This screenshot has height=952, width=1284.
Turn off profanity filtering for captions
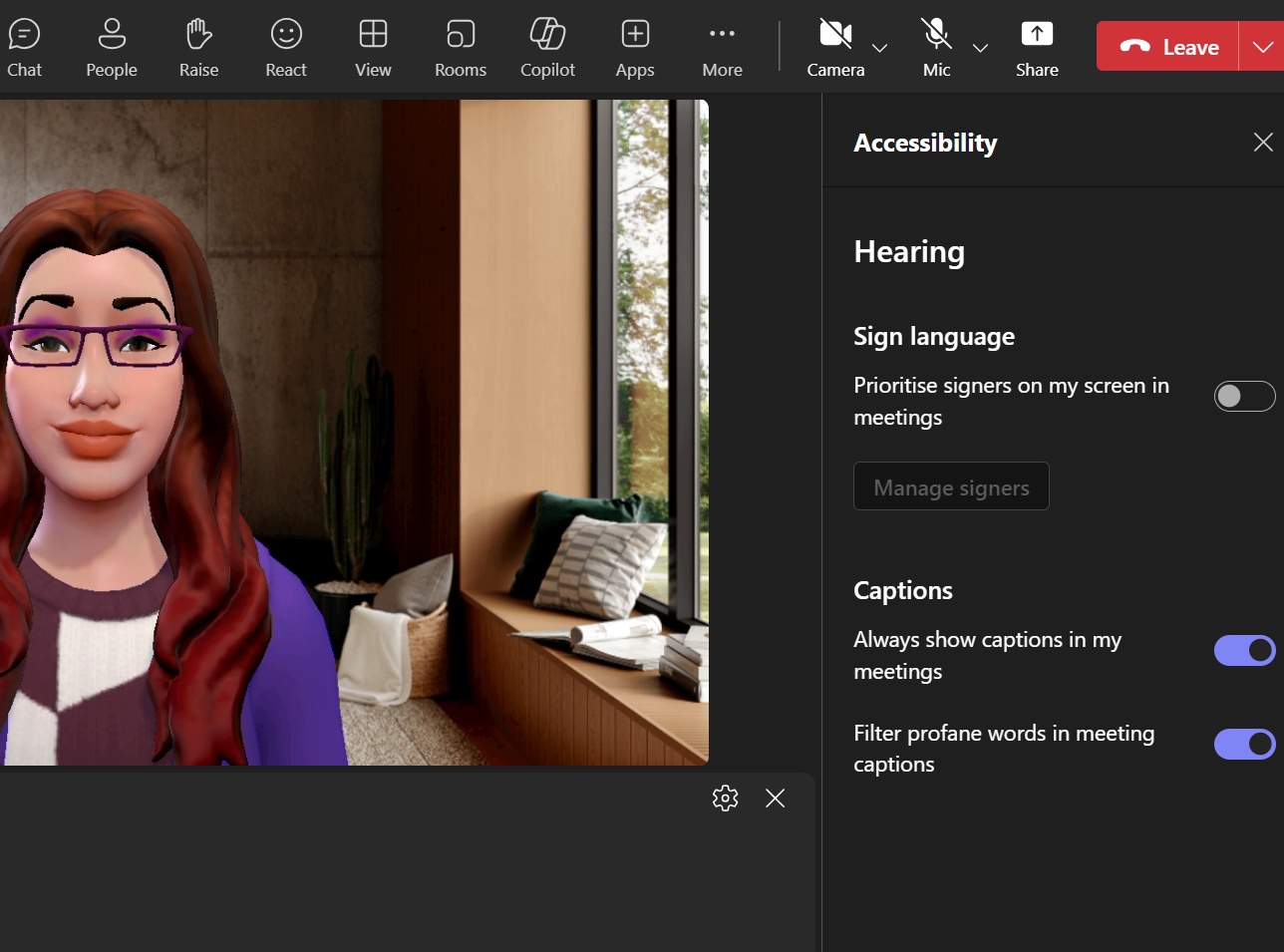tap(1244, 744)
